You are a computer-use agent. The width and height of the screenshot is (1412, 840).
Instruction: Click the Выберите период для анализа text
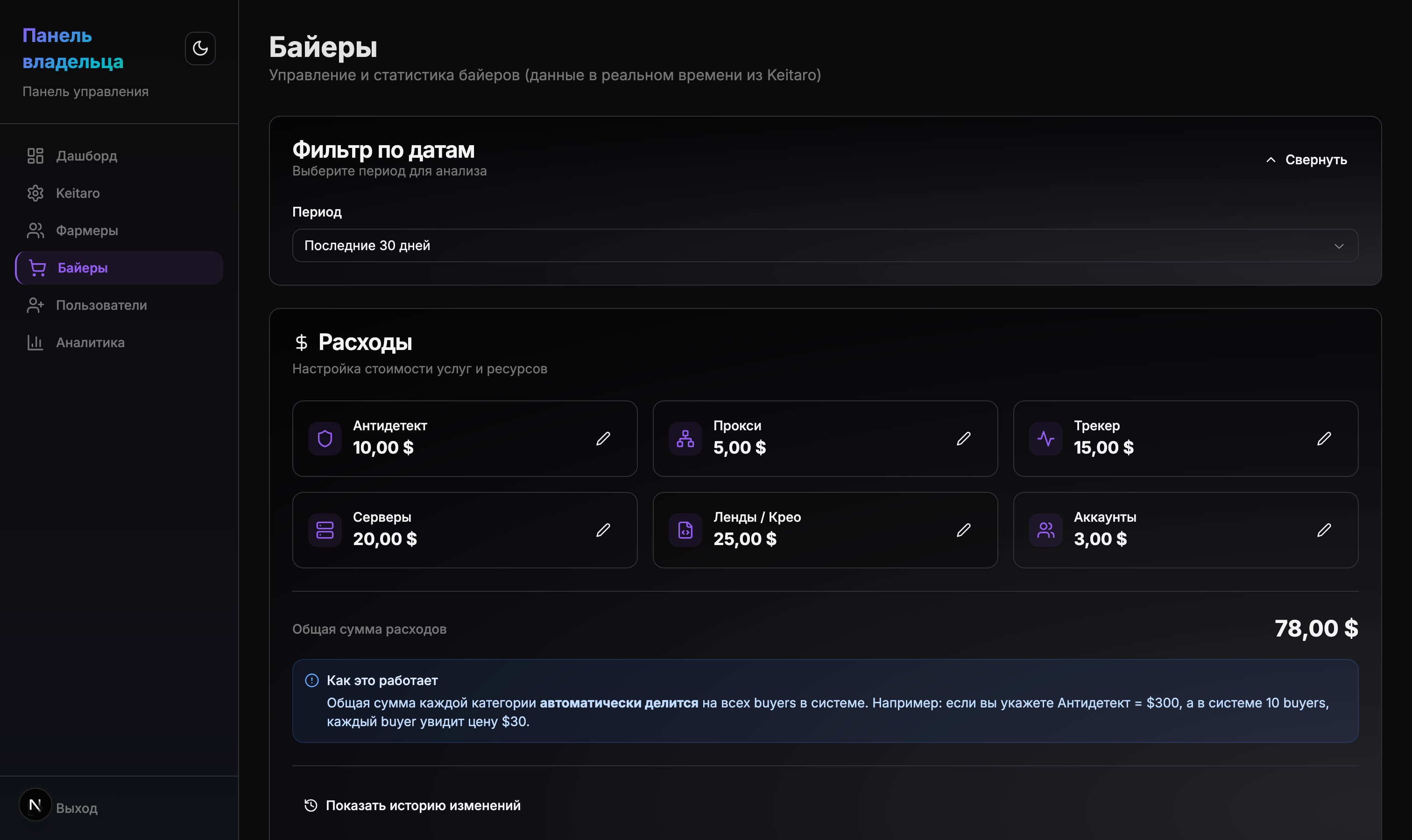pyautogui.click(x=390, y=171)
